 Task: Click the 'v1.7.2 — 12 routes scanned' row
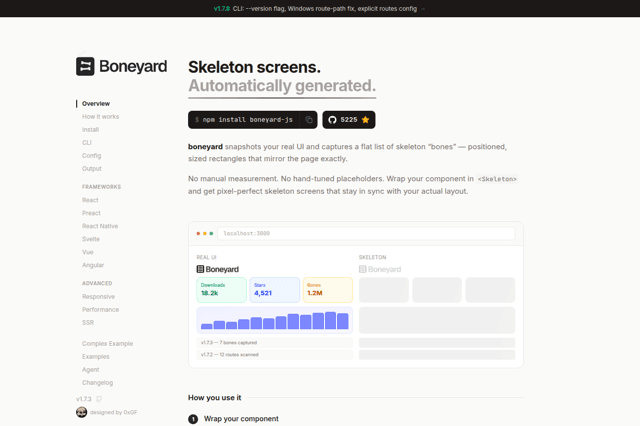(275, 355)
